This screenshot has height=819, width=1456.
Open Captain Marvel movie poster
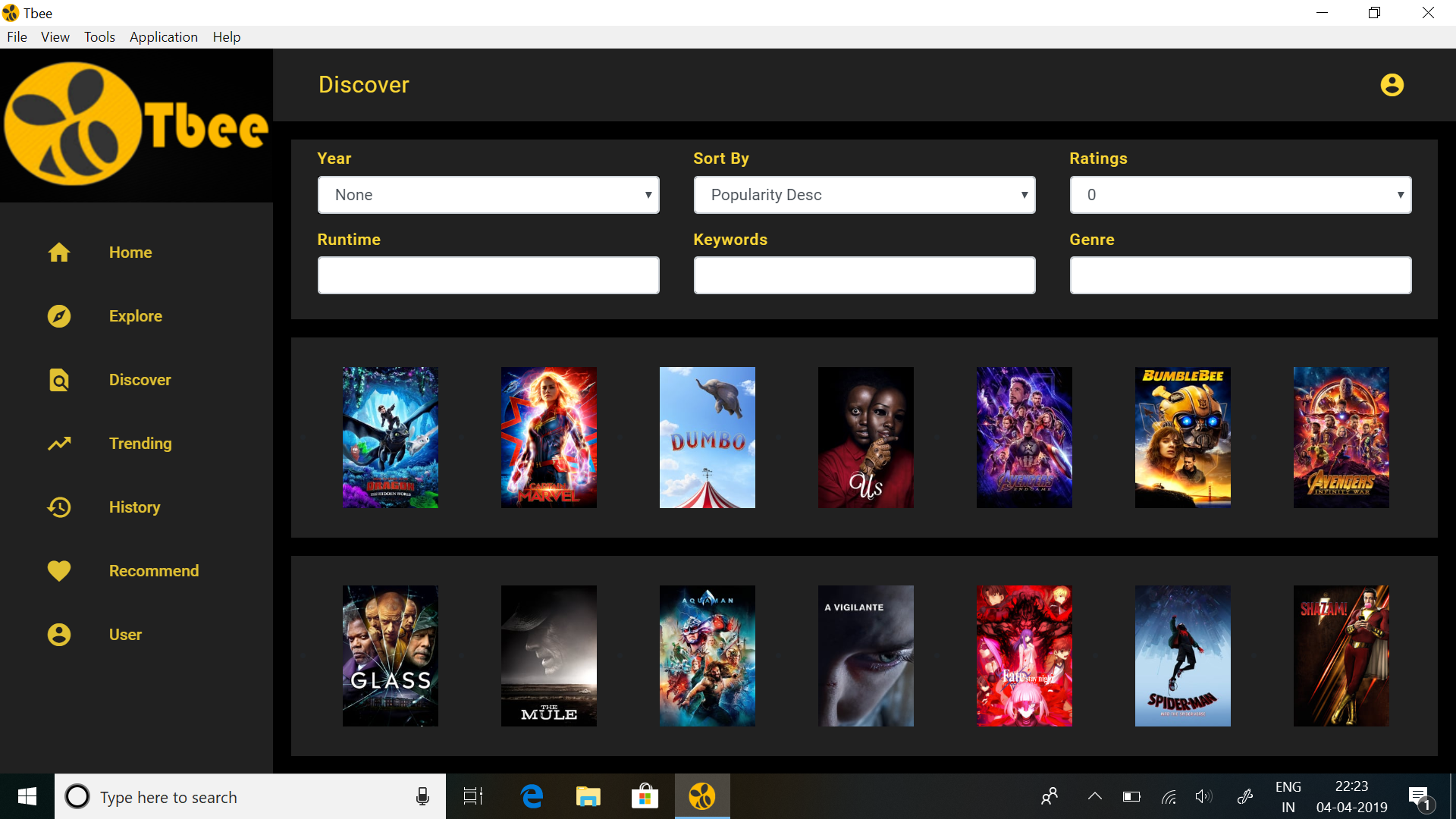[x=548, y=438]
